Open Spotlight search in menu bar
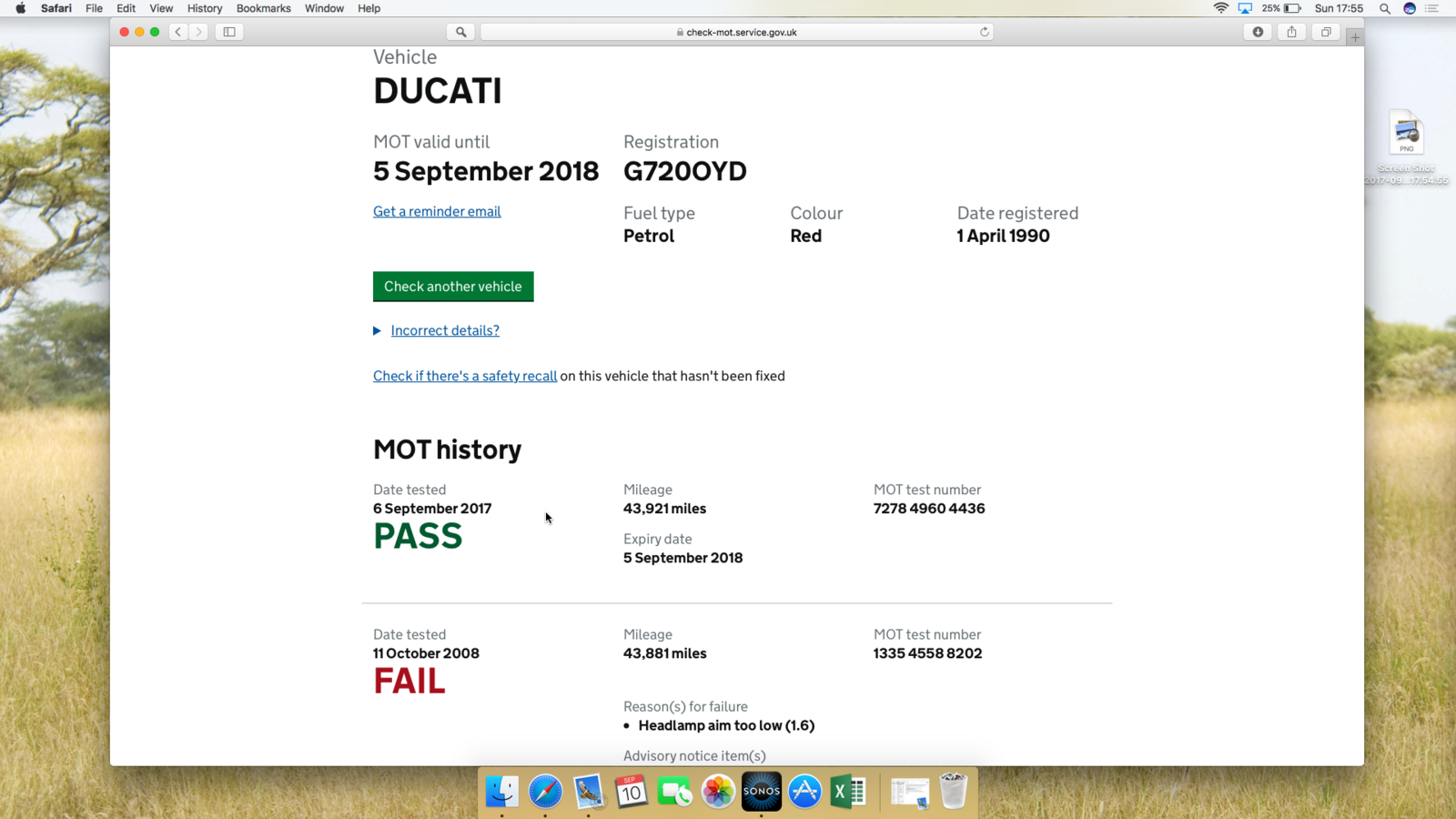1456x819 pixels. point(1385,8)
